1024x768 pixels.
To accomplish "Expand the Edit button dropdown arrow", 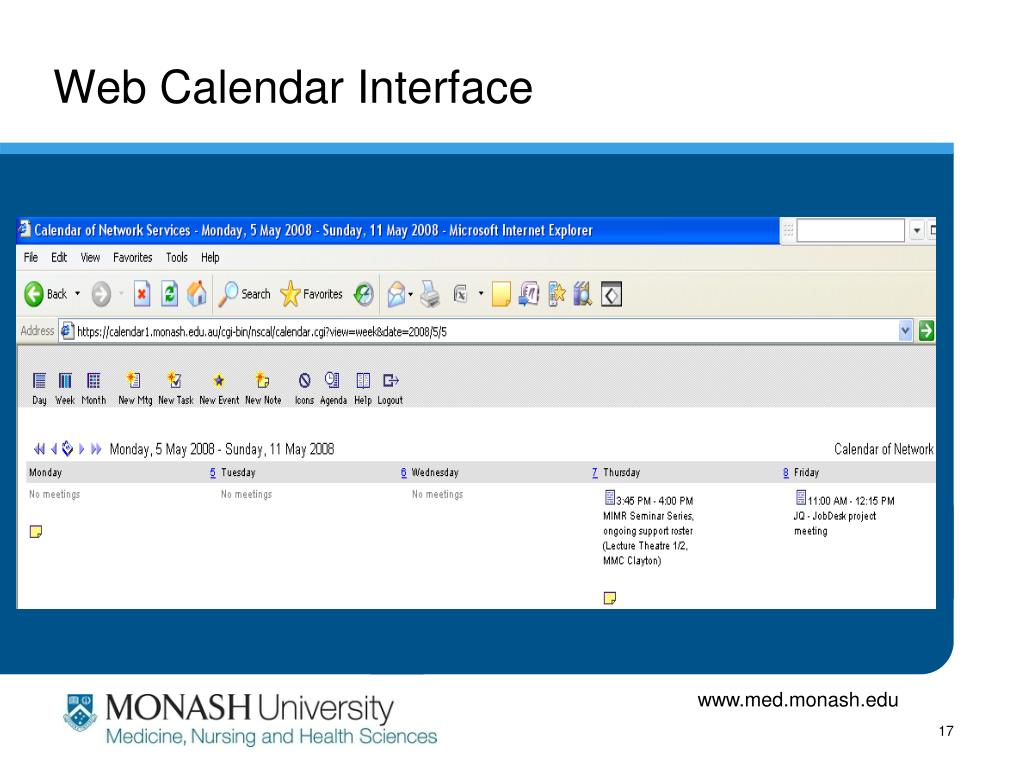I will [481, 294].
